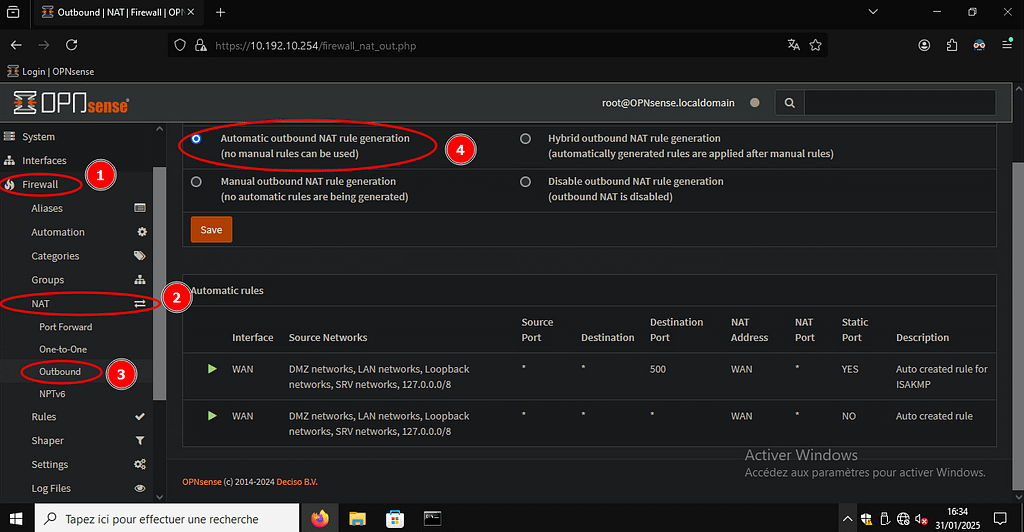Open Firefox from the Windows taskbar
1024x532 pixels.
[x=320, y=519]
